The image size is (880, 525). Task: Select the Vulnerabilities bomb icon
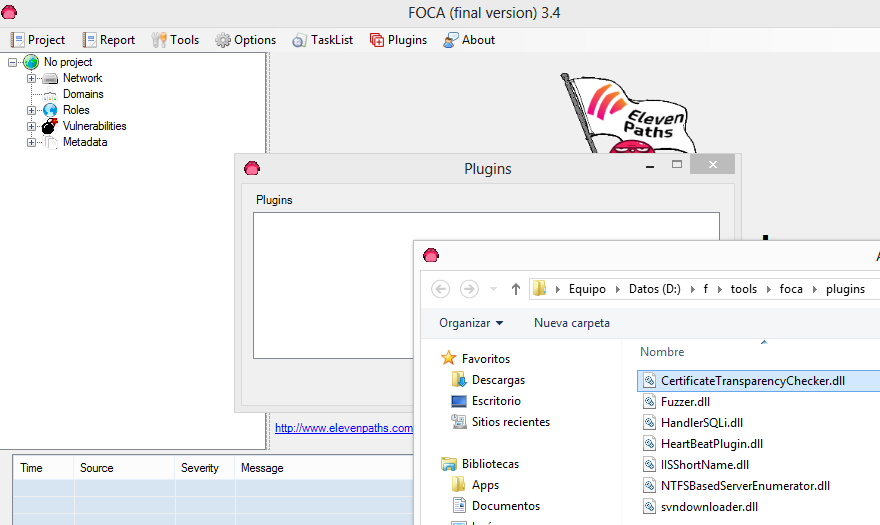[50, 126]
